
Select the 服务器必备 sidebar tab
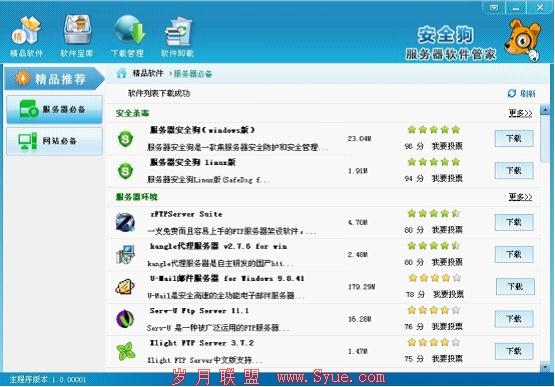(55, 109)
